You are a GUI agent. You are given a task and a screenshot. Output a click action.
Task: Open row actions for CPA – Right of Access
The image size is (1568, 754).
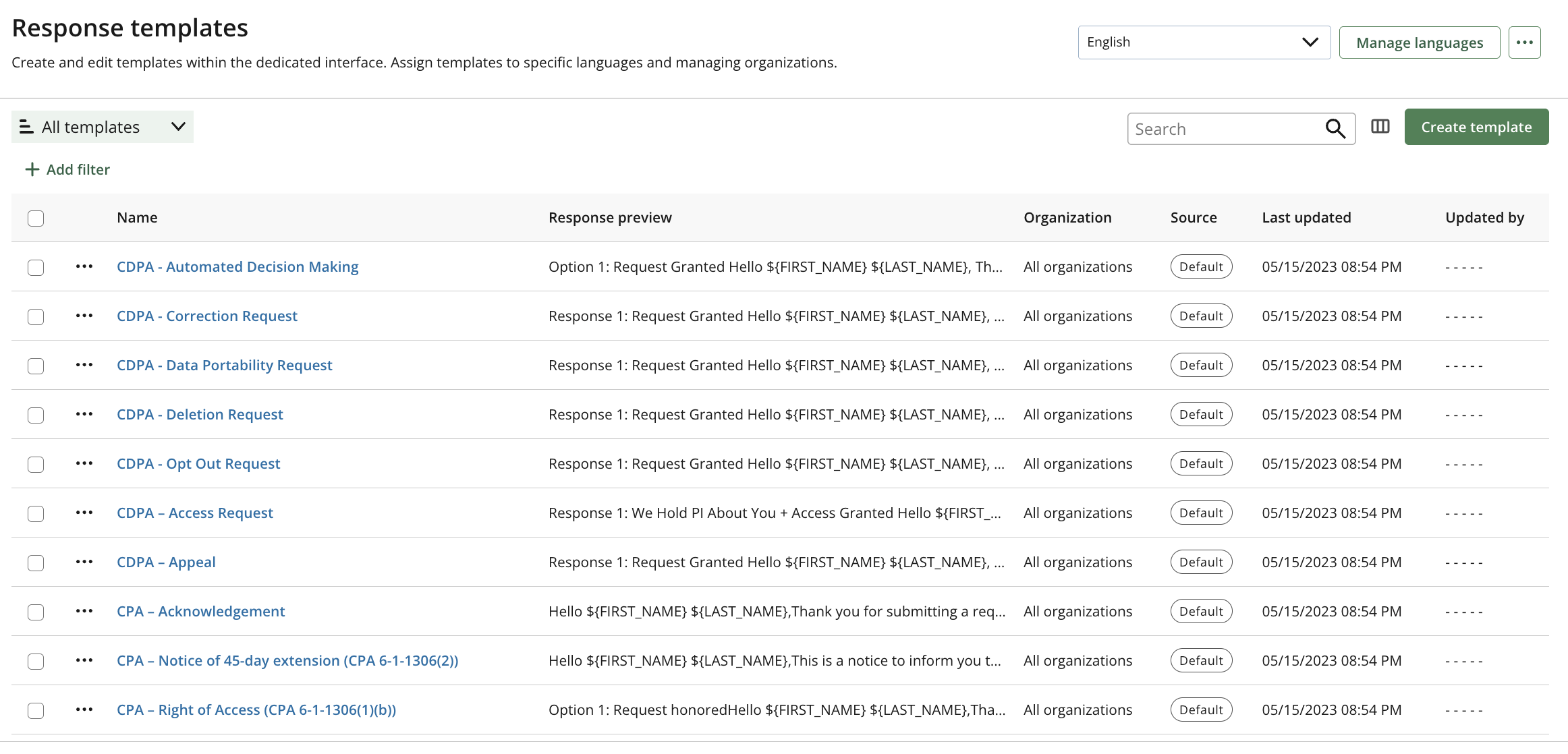pyautogui.click(x=84, y=710)
